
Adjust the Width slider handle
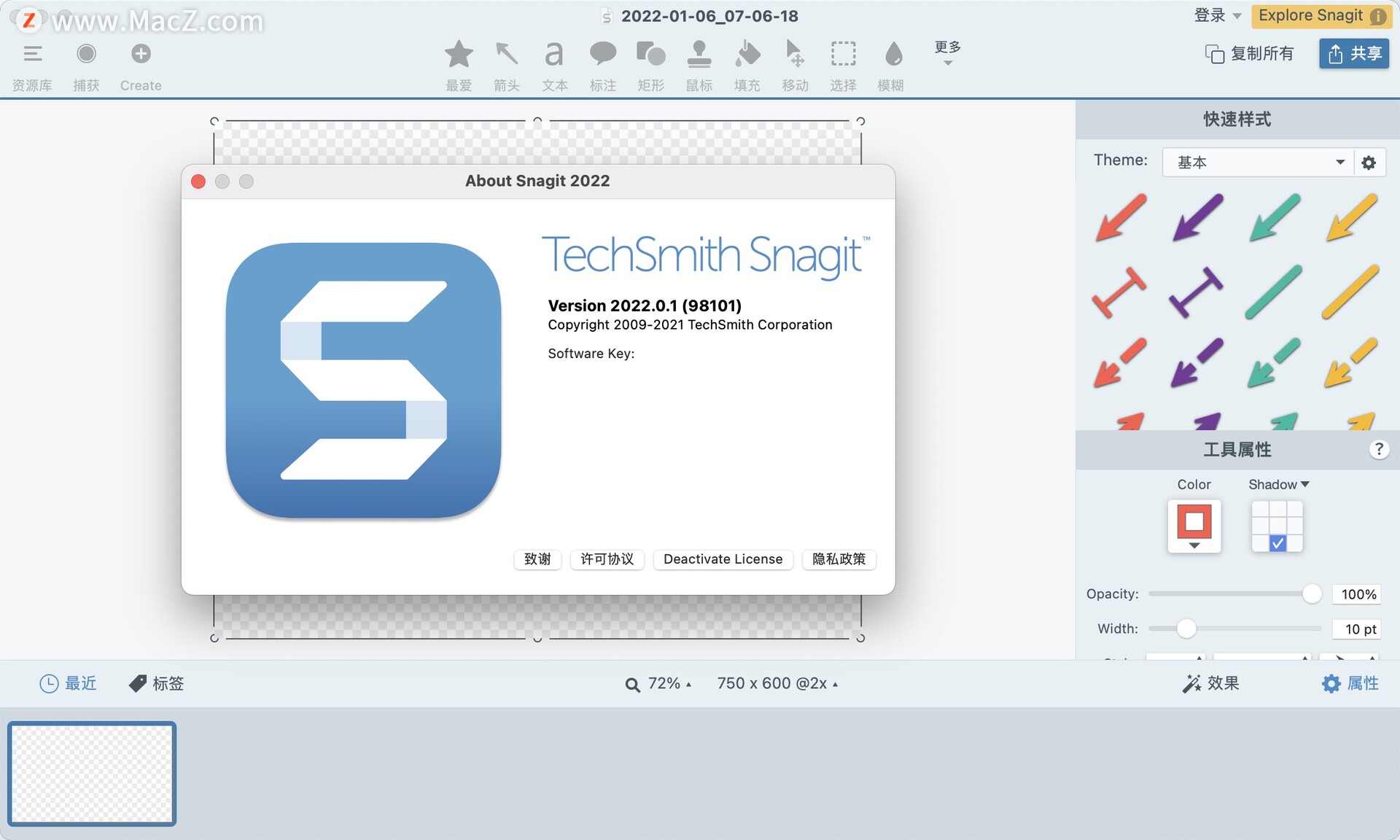[1186, 629]
